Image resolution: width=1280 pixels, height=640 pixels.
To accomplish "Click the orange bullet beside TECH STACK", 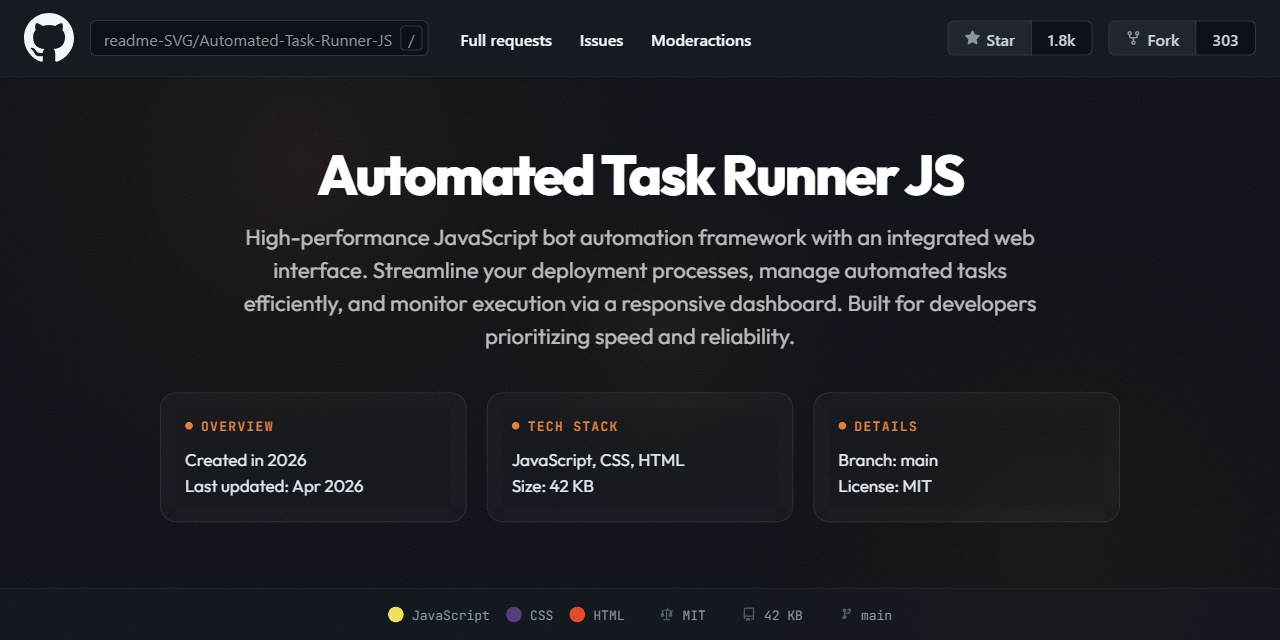I will click(515, 426).
